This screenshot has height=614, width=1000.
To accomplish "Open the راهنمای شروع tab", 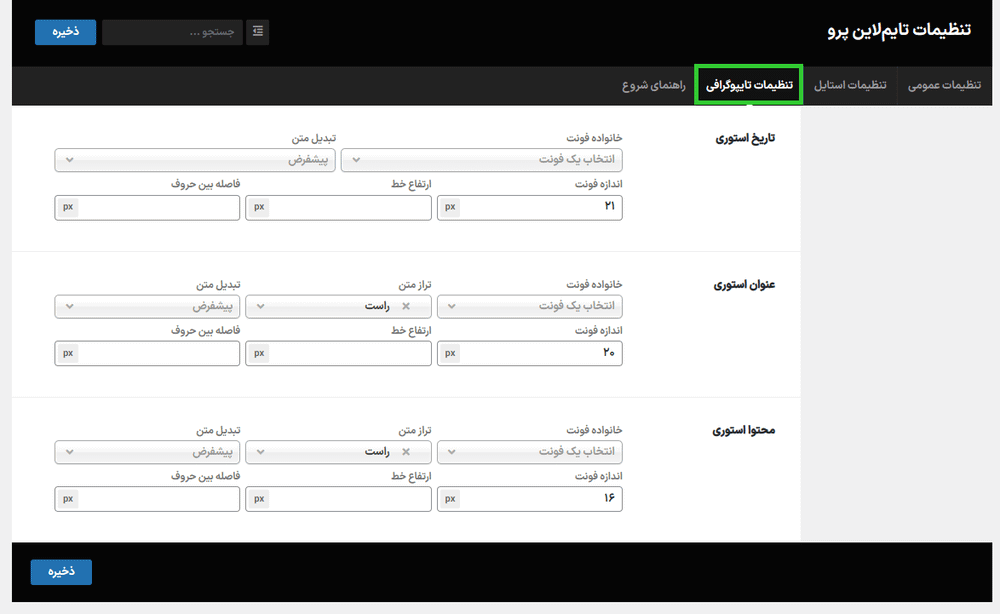I will click(x=654, y=85).
